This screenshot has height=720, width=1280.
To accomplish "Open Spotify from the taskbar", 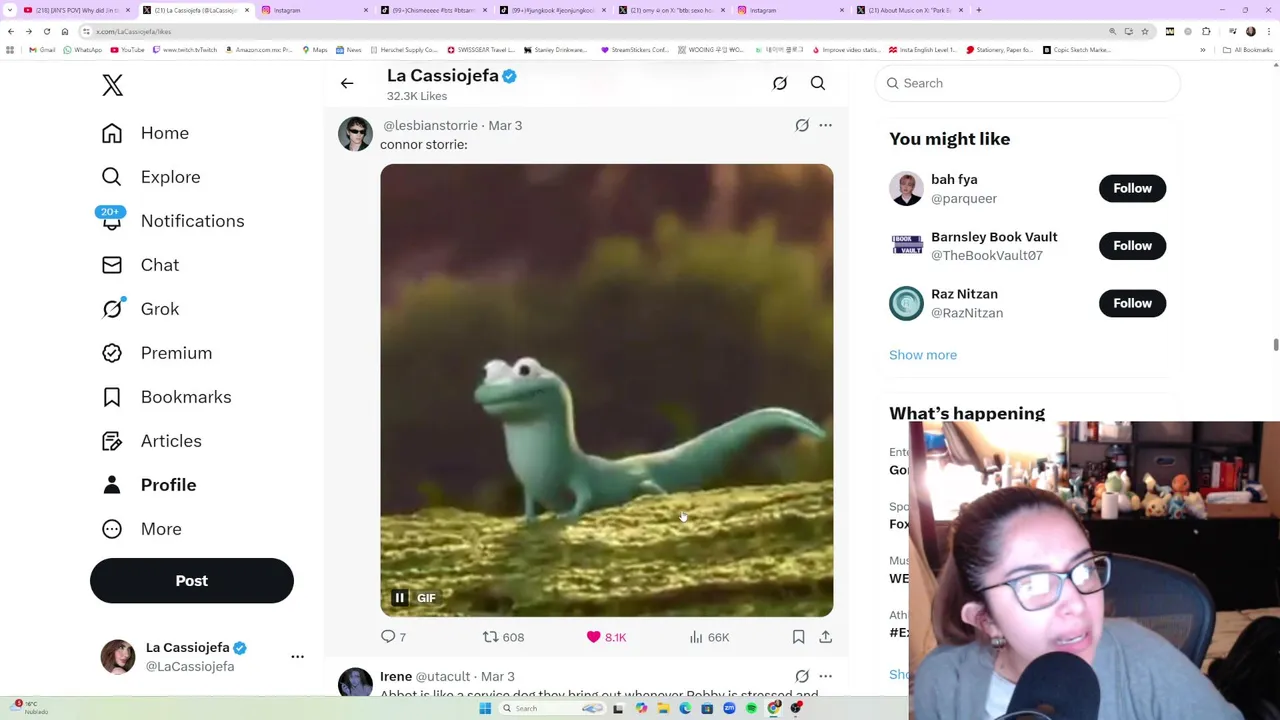I will pyautogui.click(x=751, y=709).
